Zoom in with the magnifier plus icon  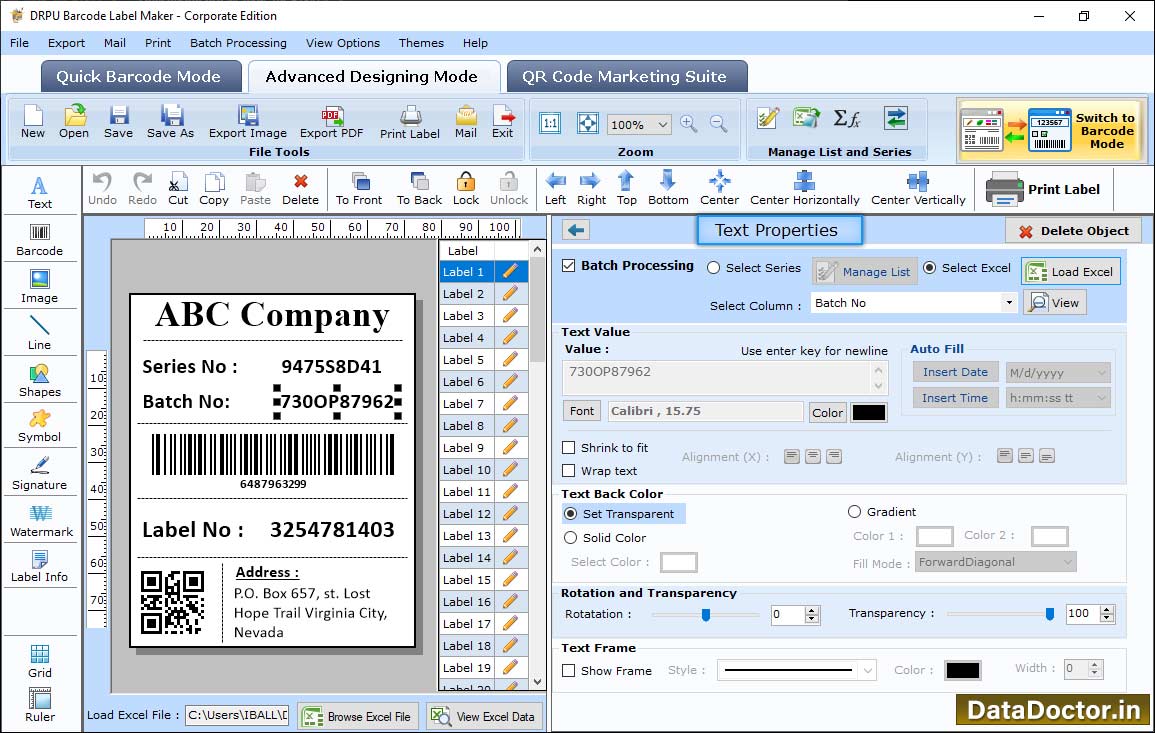[x=689, y=124]
